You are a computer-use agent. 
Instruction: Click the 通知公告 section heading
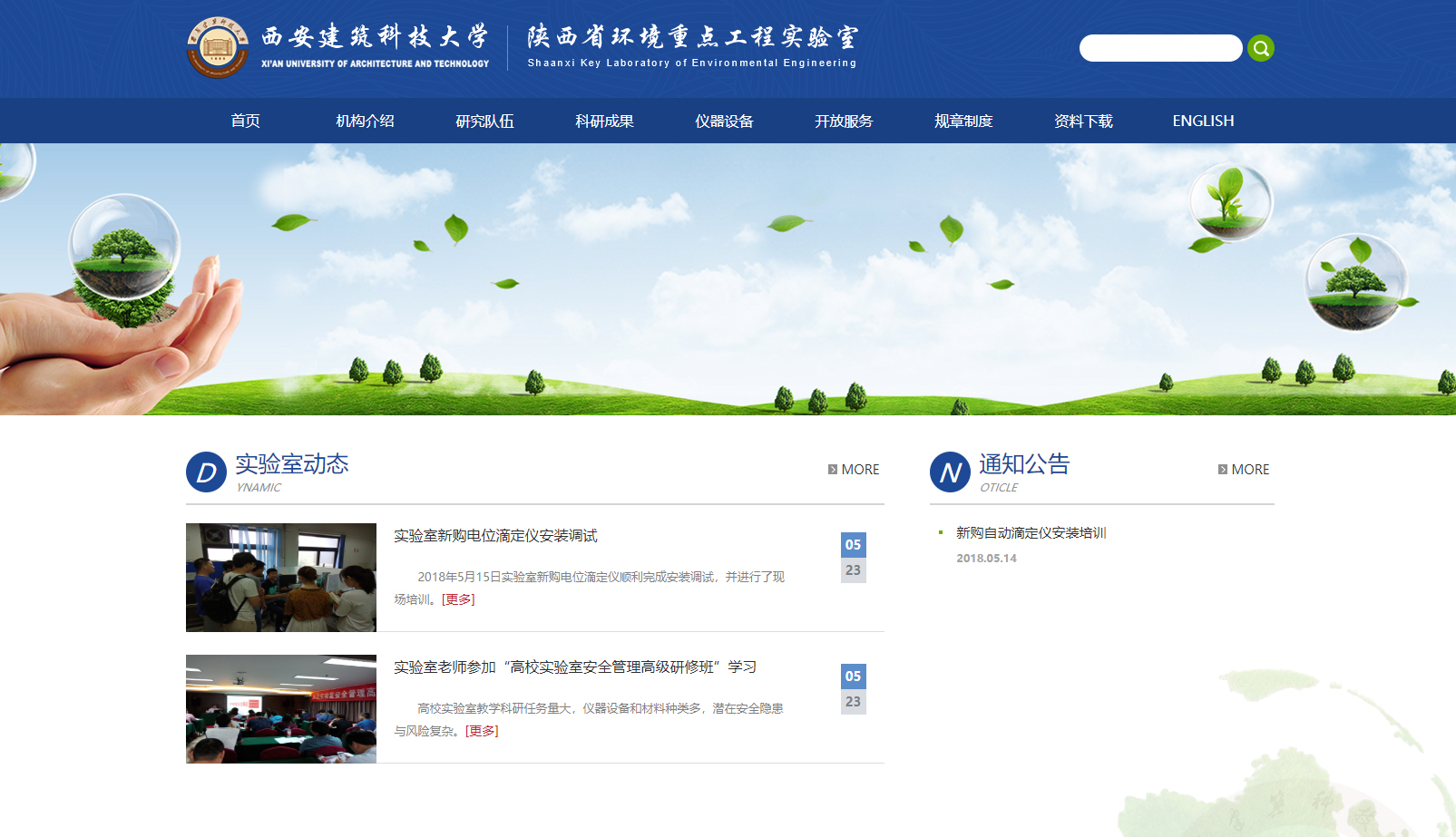pos(1024,464)
